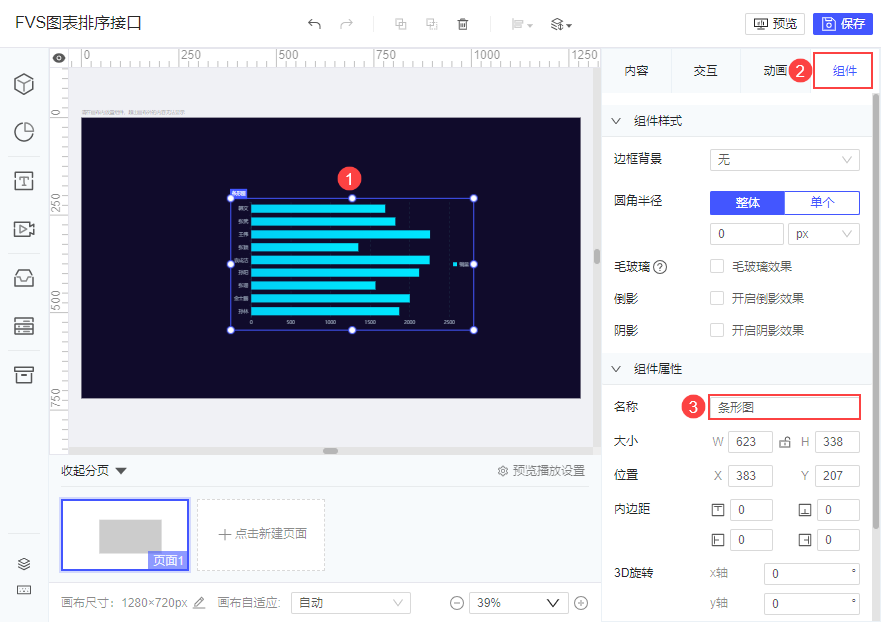This screenshot has width=881, height=622.
Task: Open 预览播放设置 settings link
Action: coord(541,471)
